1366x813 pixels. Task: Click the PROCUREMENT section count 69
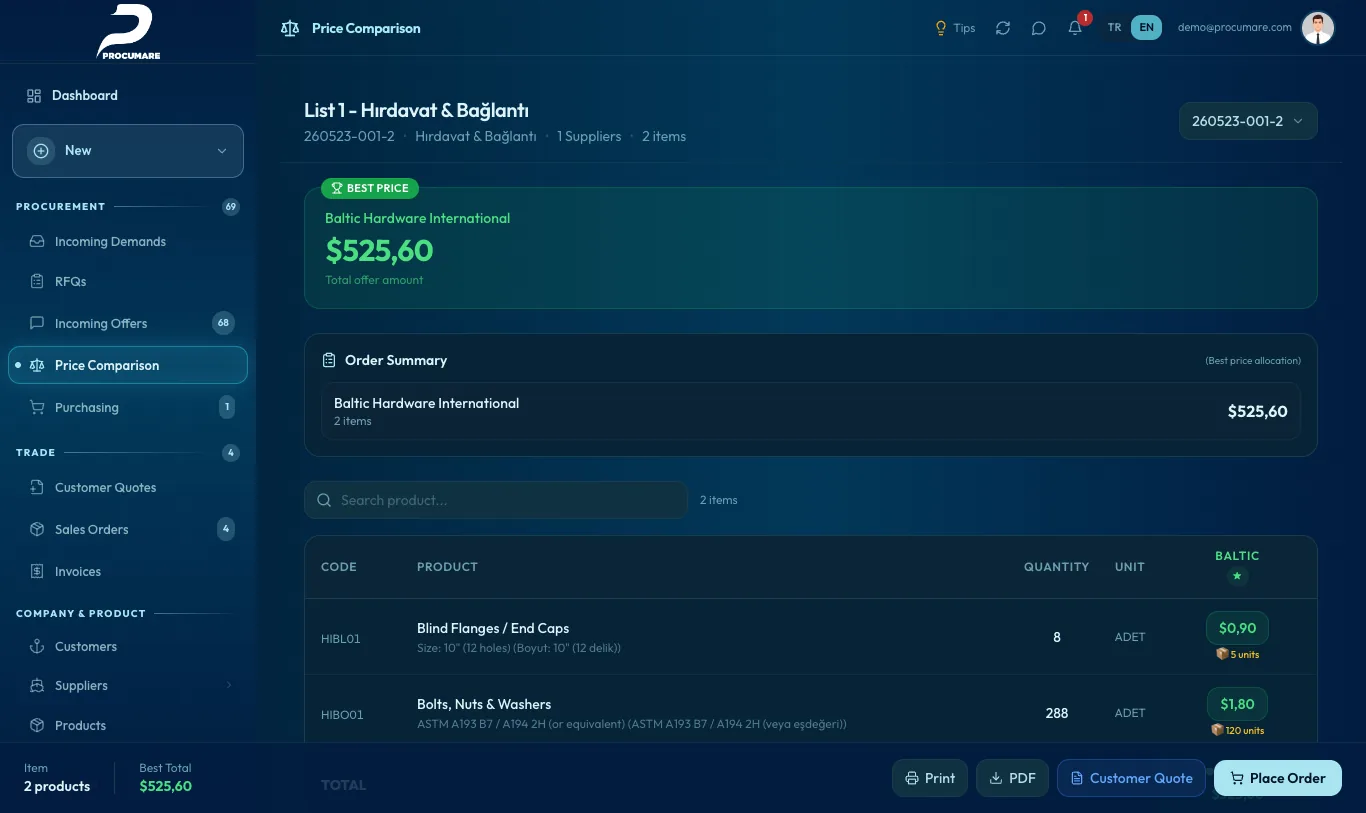[231, 207]
